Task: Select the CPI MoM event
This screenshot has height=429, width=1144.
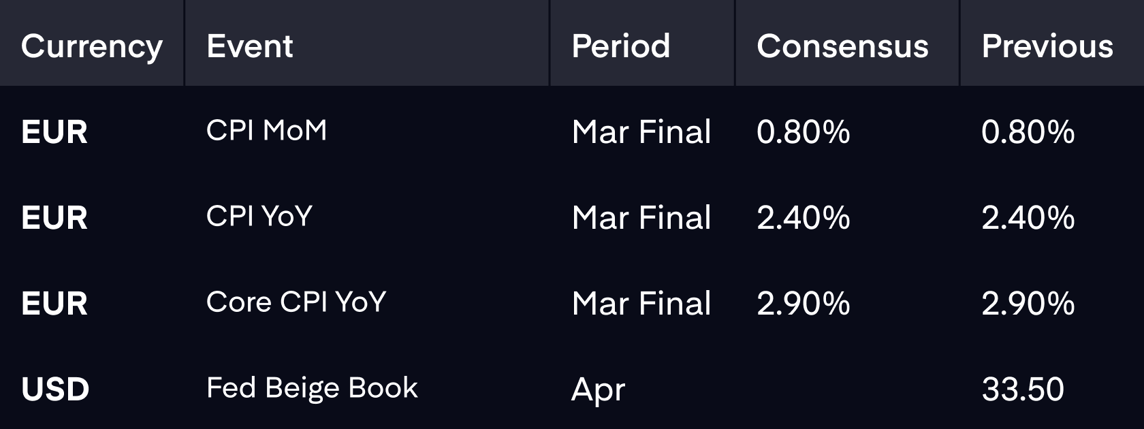Action: tap(266, 131)
